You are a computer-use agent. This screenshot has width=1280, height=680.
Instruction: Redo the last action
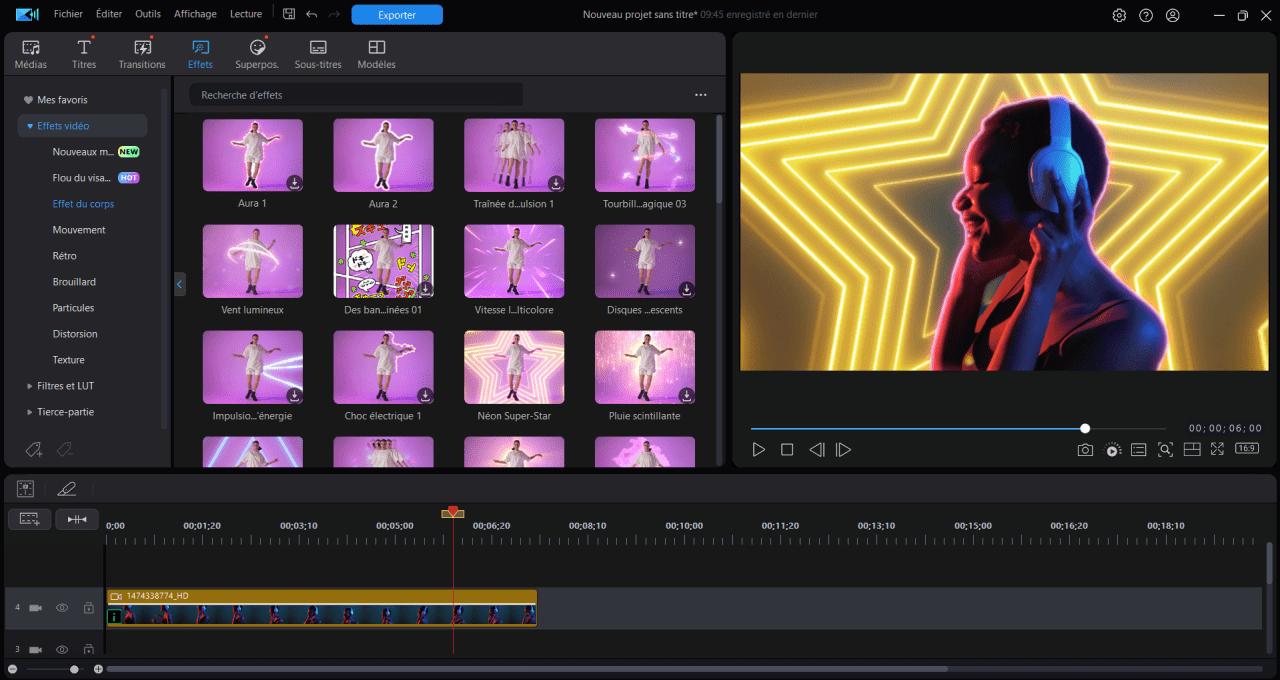334,14
